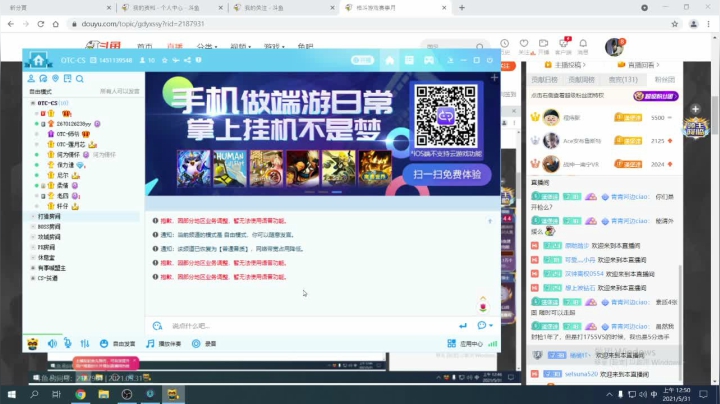This screenshot has height=404, width=720.
Task: Share the OTC-CS channel
Action: (x=187, y=60)
